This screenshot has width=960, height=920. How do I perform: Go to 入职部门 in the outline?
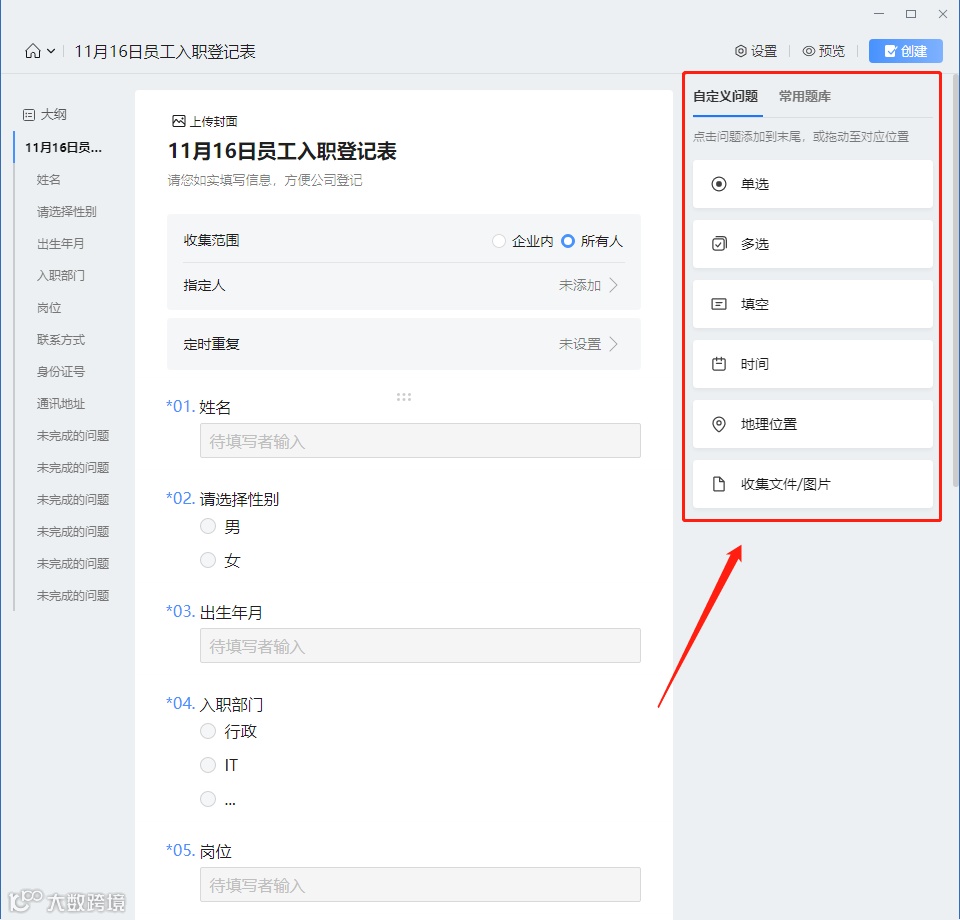click(x=61, y=275)
